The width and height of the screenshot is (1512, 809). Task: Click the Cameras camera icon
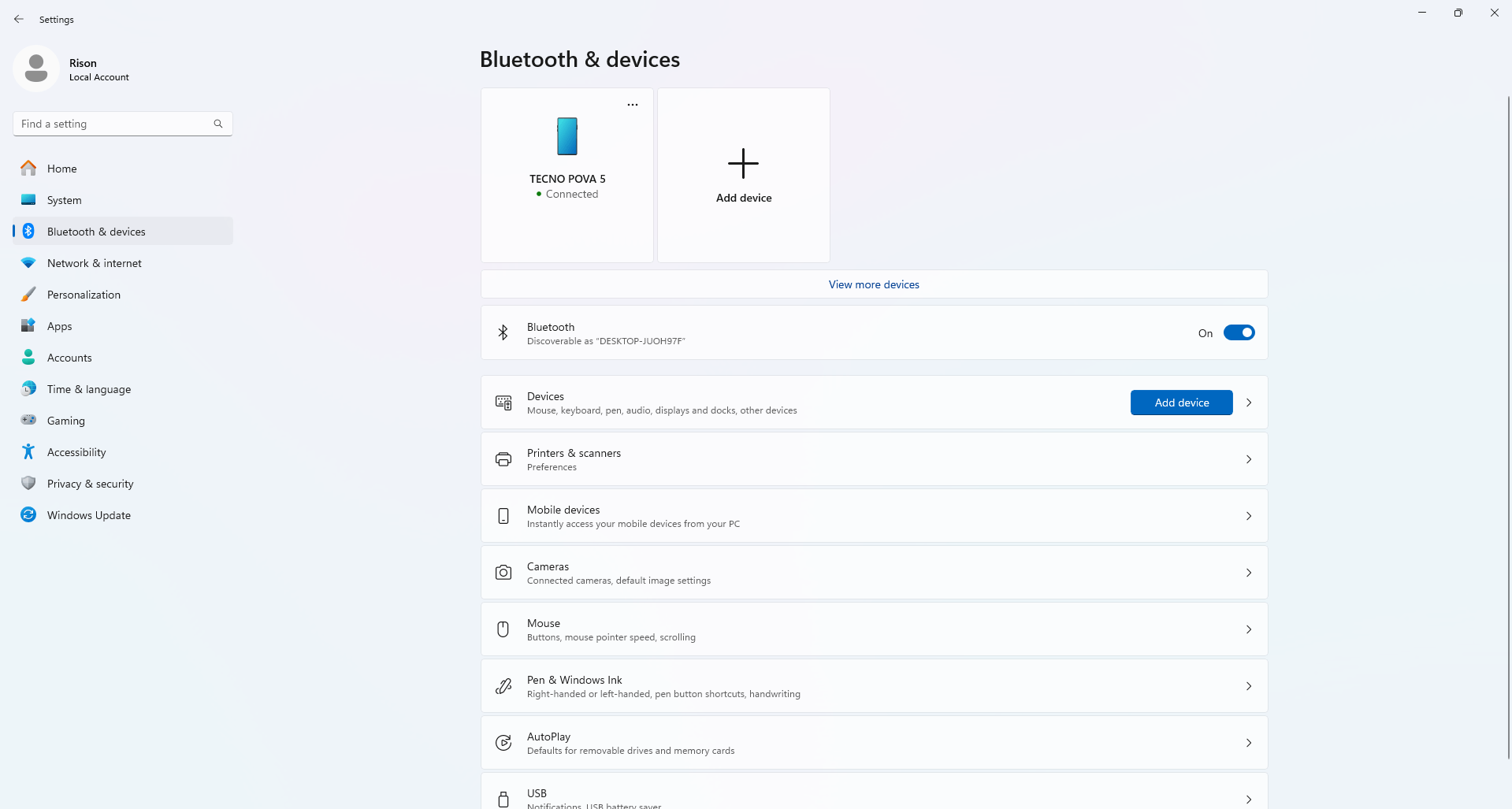pos(503,573)
